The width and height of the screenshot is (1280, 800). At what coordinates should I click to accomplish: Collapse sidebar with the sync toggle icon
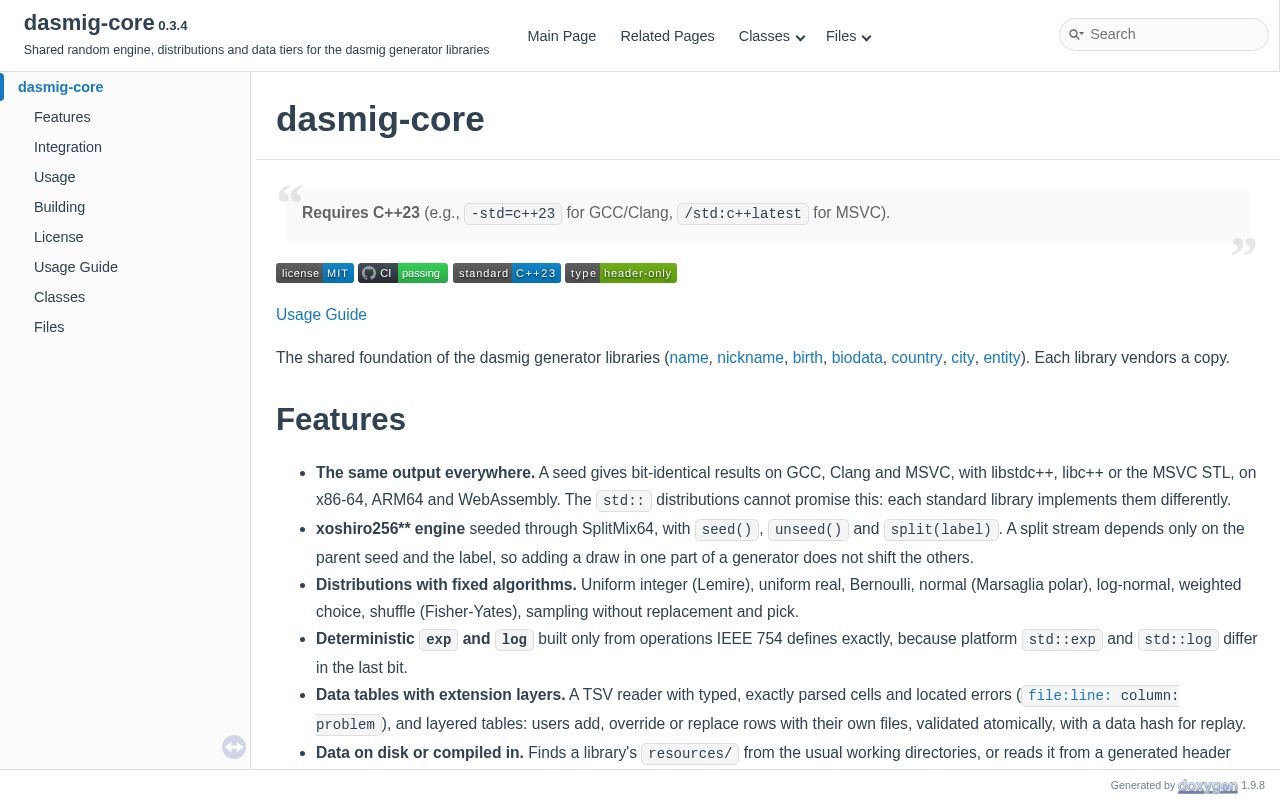tap(234, 747)
